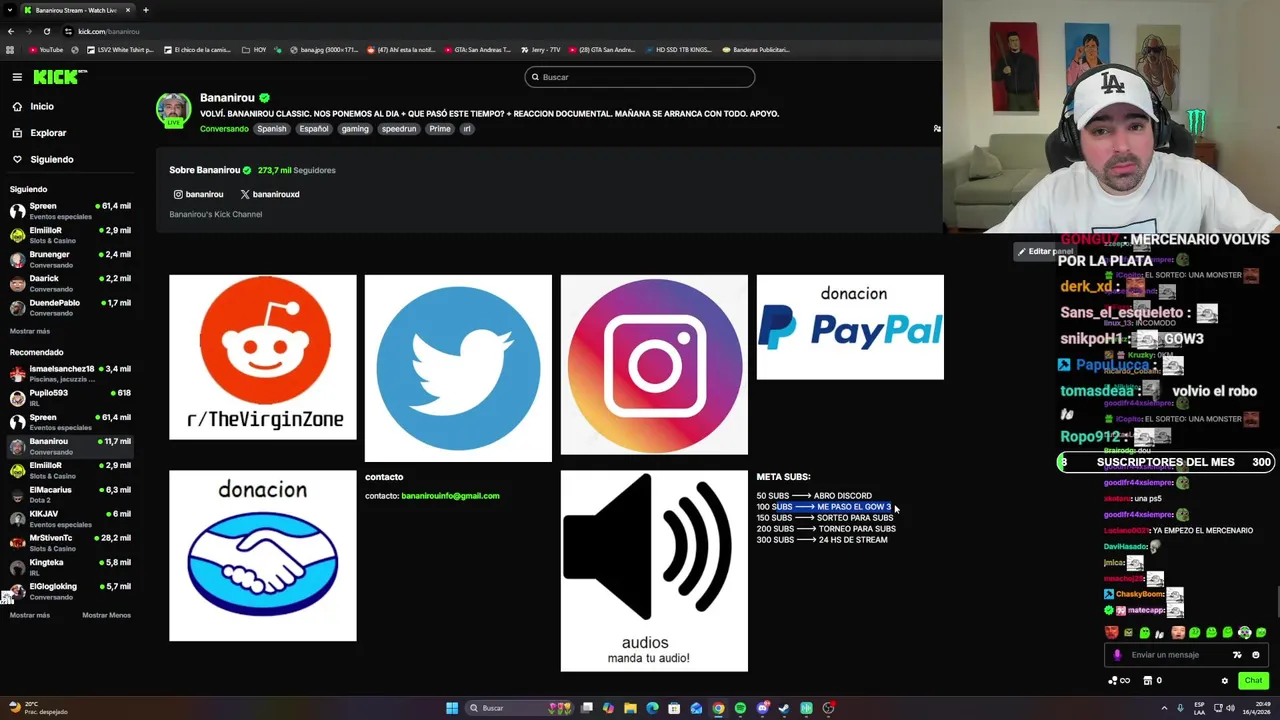Open MrStivenTc recommended channel
This screenshot has height=720, width=1280.
pos(70,542)
